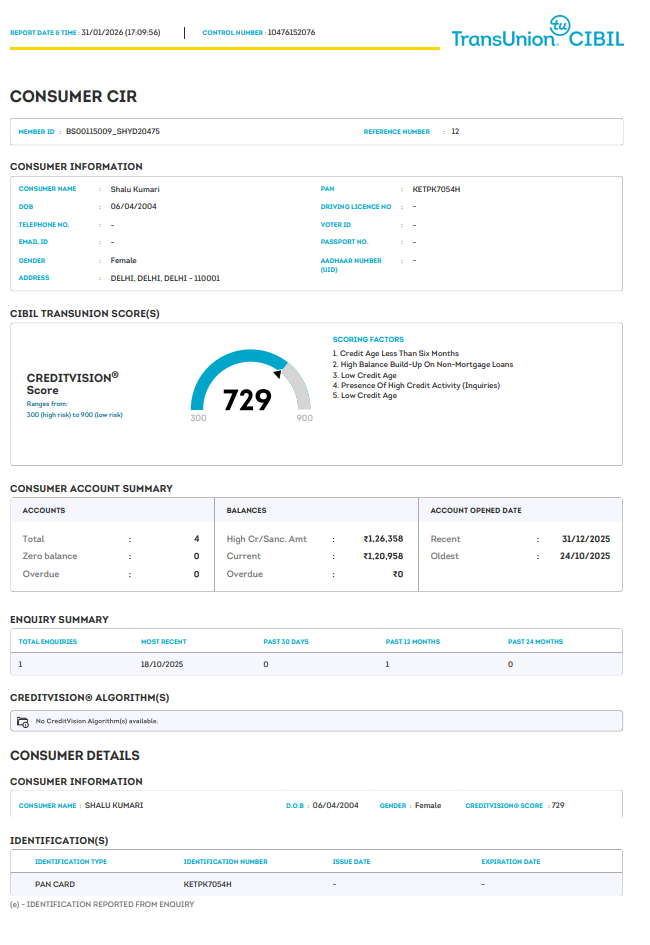The image size is (650, 945).
Task: Select recent account date 31/12/2025
Action: tap(586, 539)
